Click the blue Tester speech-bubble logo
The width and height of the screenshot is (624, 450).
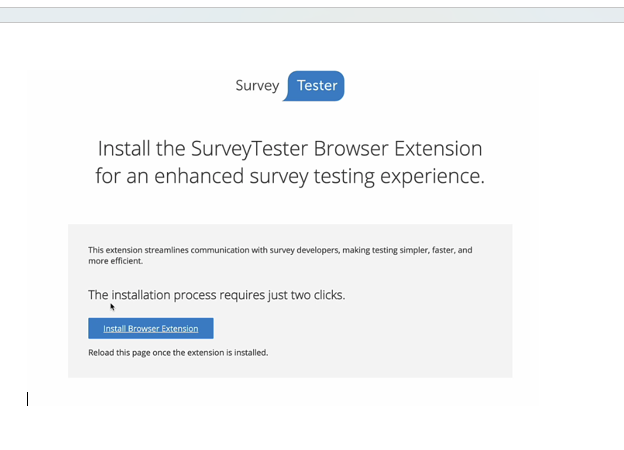click(x=314, y=86)
